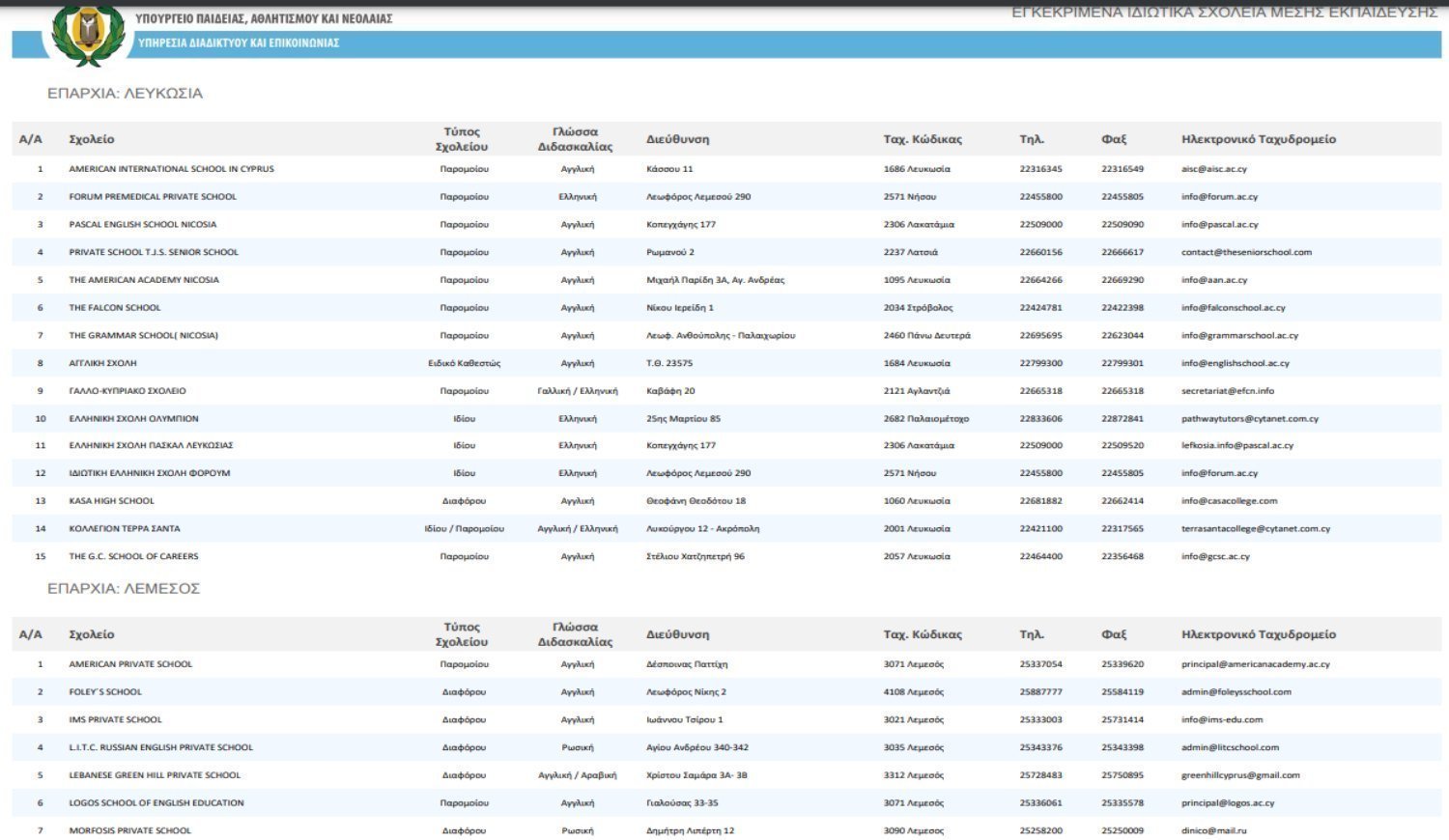Image resolution: width=1449 pixels, height=840 pixels.
Task: Click email pathwaytutors@cytanet.com.cy
Action: coord(1250,419)
